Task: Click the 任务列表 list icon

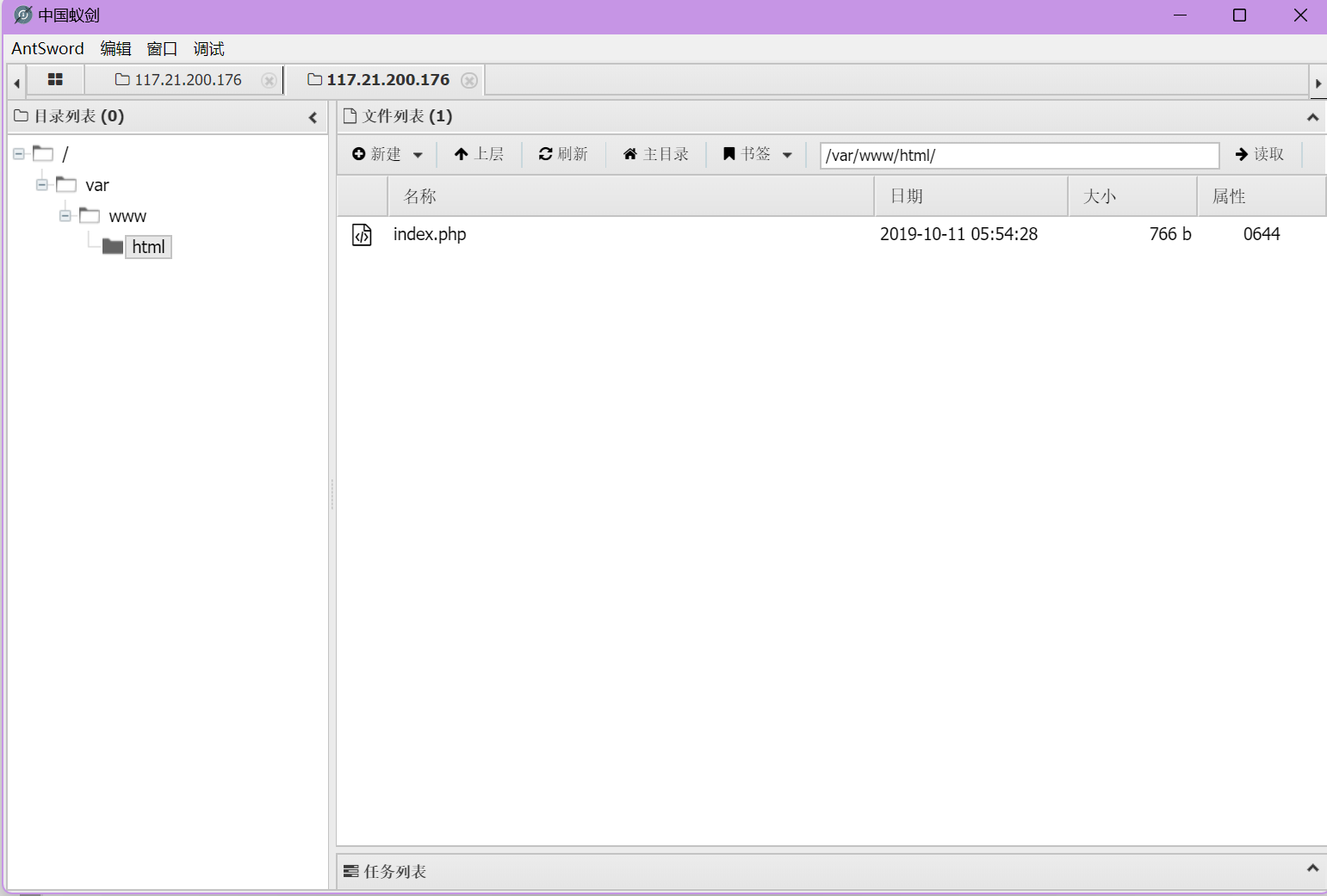Action: [x=350, y=871]
